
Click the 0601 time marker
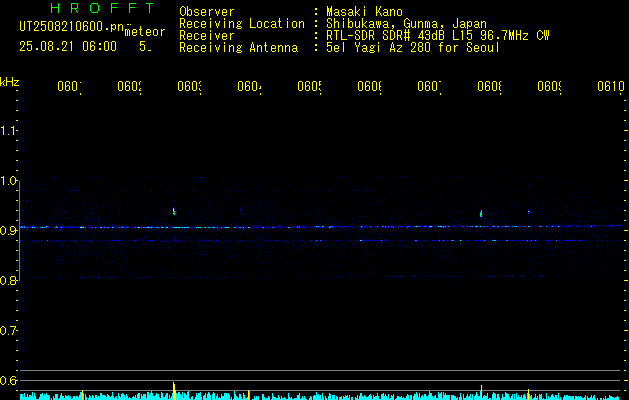[69, 86]
